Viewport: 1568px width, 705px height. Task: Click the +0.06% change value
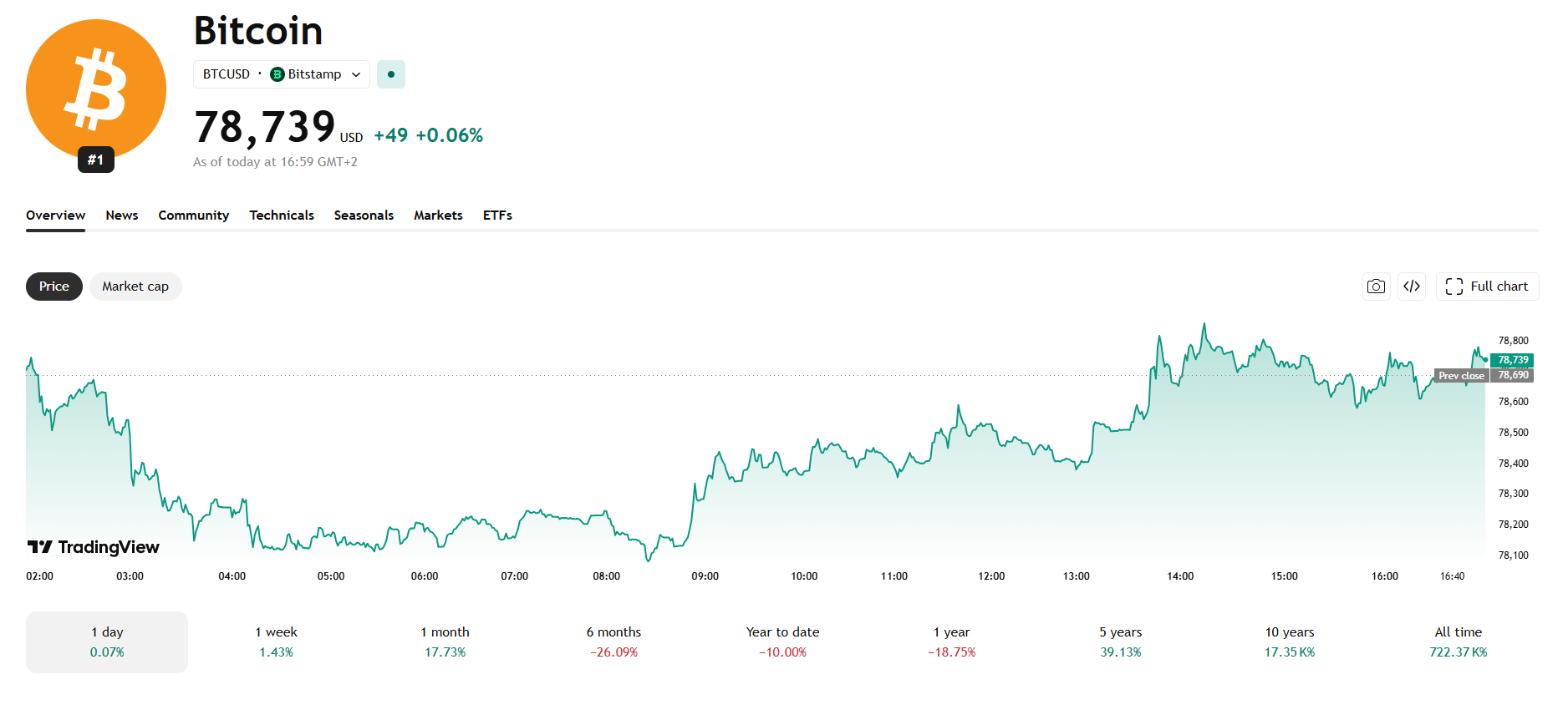point(450,135)
